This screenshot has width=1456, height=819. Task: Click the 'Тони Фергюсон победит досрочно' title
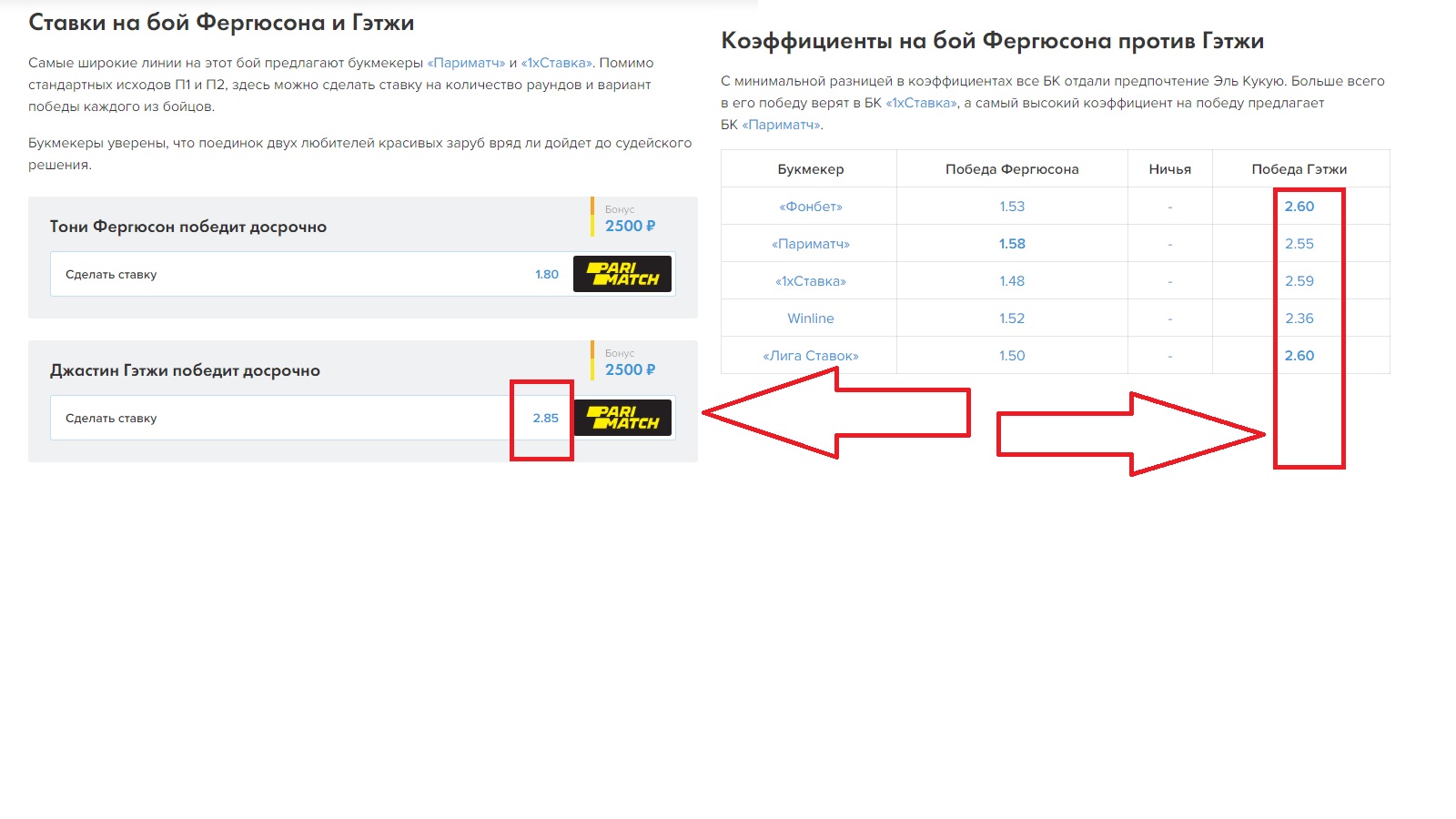click(188, 227)
